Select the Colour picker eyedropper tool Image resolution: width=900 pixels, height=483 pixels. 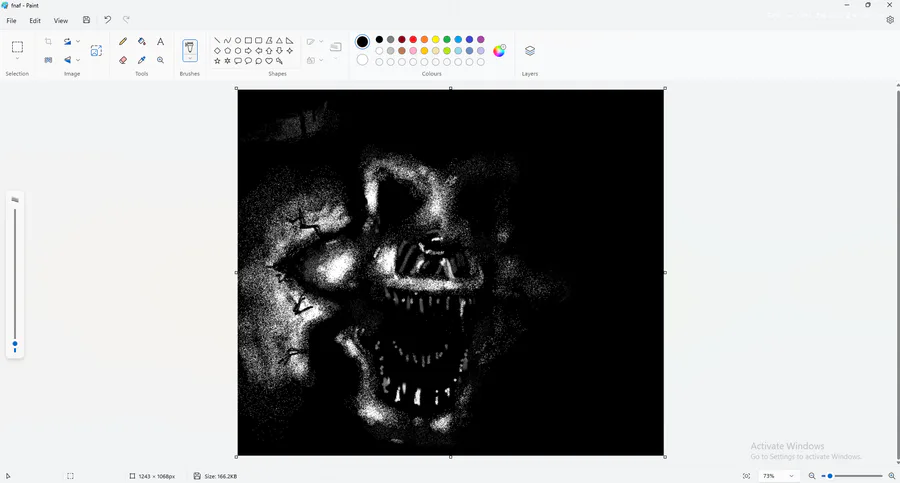pos(142,60)
